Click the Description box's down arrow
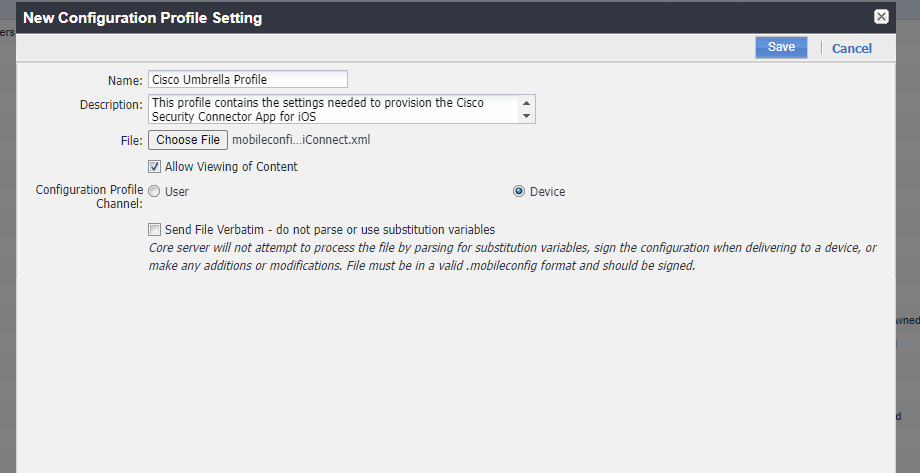This screenshot has height=473, width=920. [526, 116]
